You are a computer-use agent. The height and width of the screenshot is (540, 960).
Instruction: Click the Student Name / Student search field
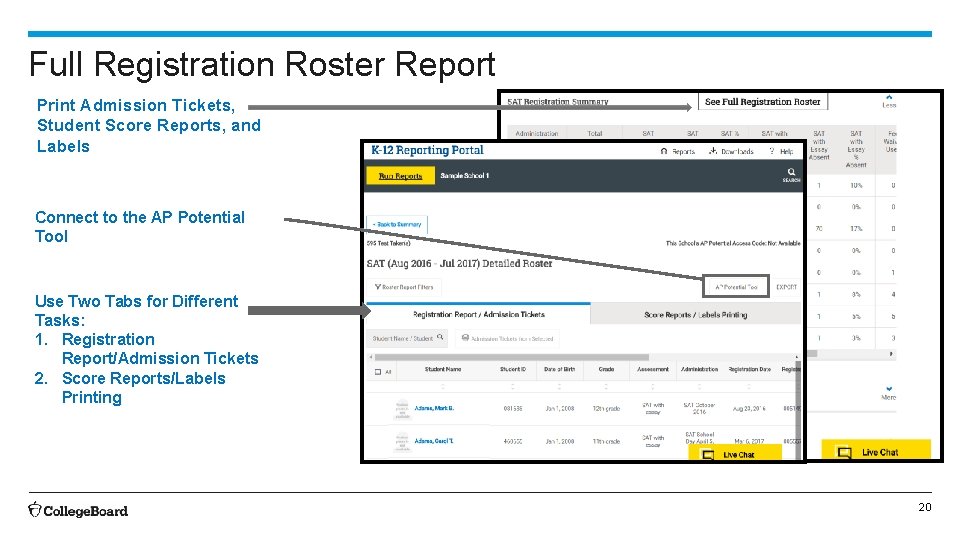pyautogui.click(x=407, y=338)
